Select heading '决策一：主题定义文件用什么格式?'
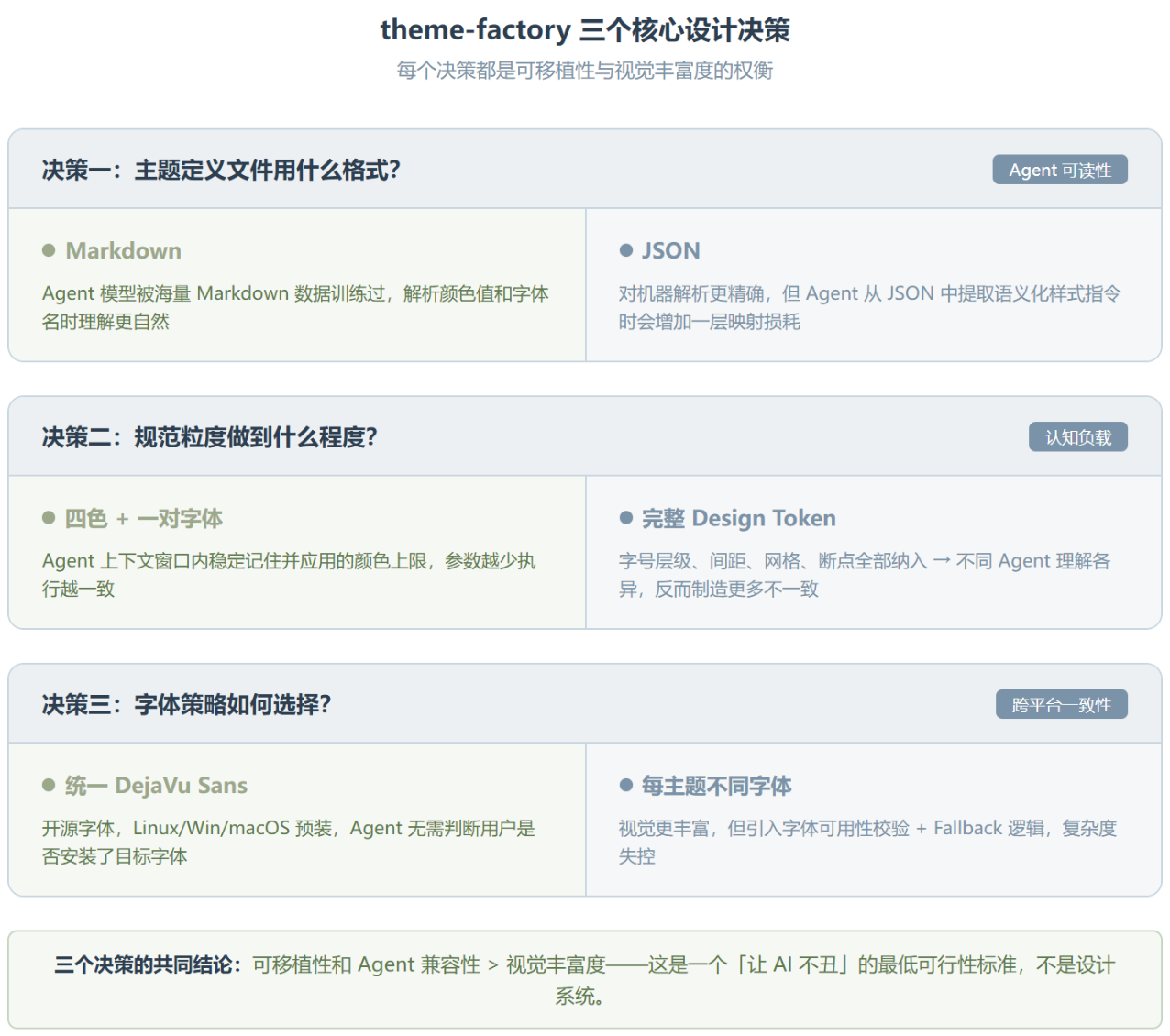1170x1036 pixels. coord(221,171)
